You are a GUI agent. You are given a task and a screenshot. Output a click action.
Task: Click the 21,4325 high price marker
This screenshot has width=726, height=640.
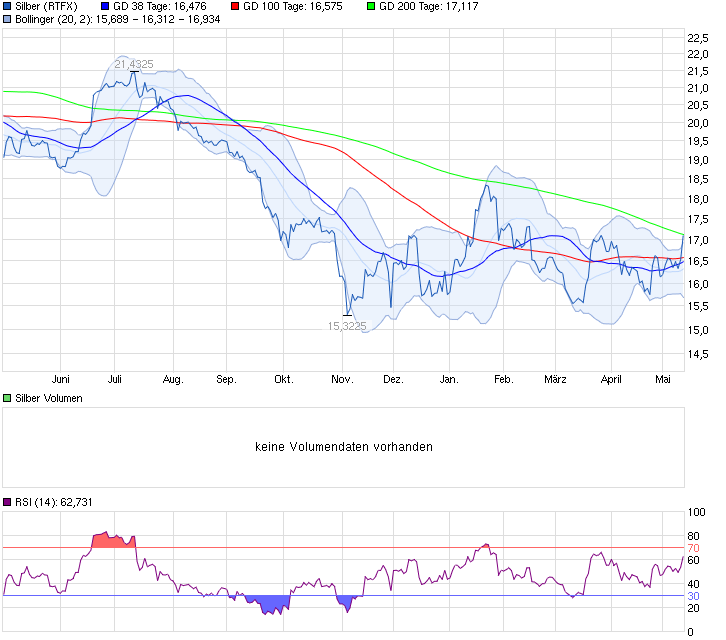pos(134,64)
